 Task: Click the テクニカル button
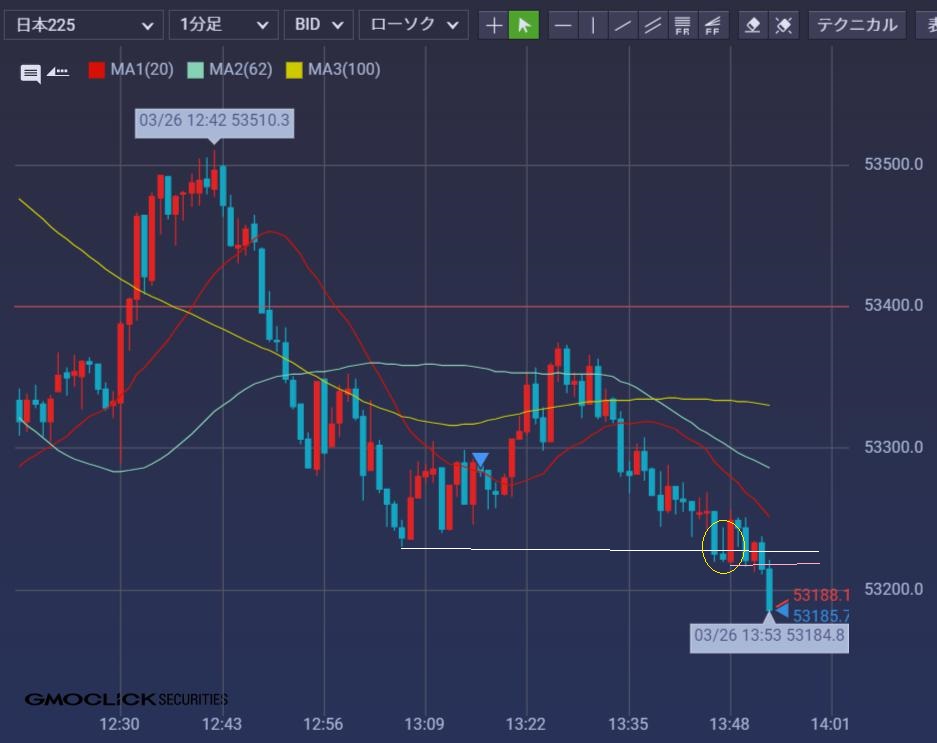pos(857,25)
